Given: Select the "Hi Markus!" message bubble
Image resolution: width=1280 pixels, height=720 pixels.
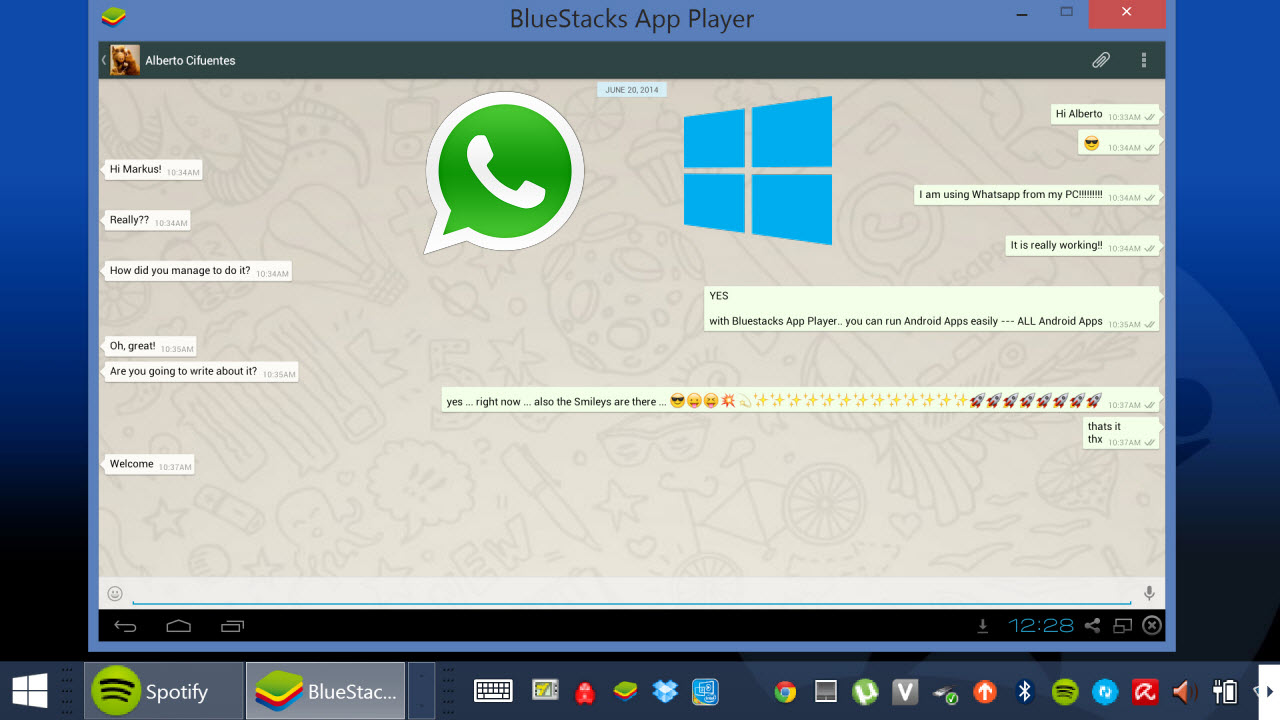Looking at the screenshot, I should tap(153, 170).
